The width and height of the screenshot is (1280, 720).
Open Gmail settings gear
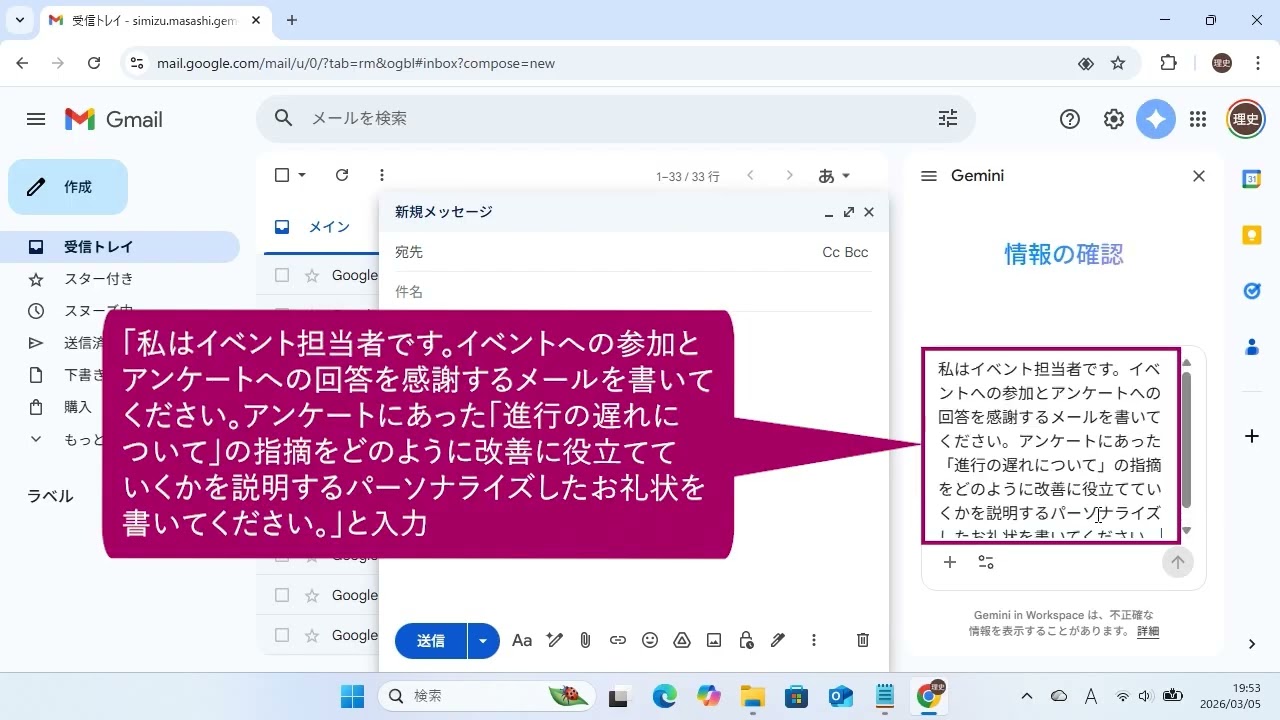pos(1114,119)
